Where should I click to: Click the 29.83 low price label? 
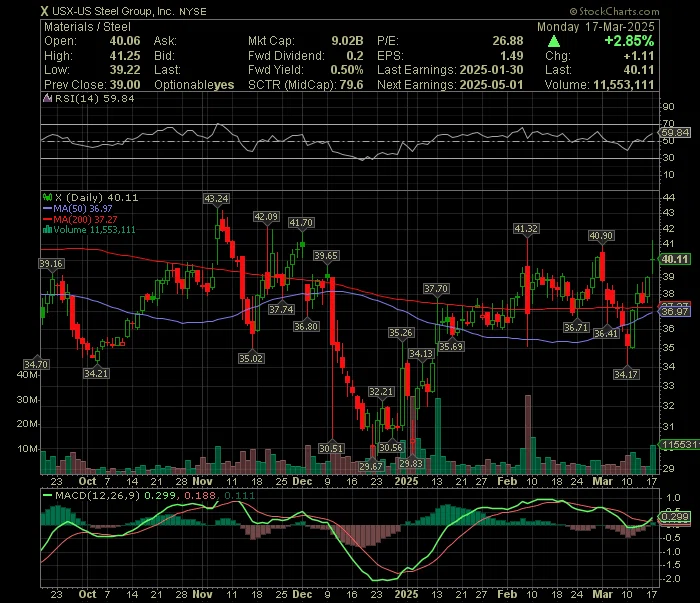(411, 463)
